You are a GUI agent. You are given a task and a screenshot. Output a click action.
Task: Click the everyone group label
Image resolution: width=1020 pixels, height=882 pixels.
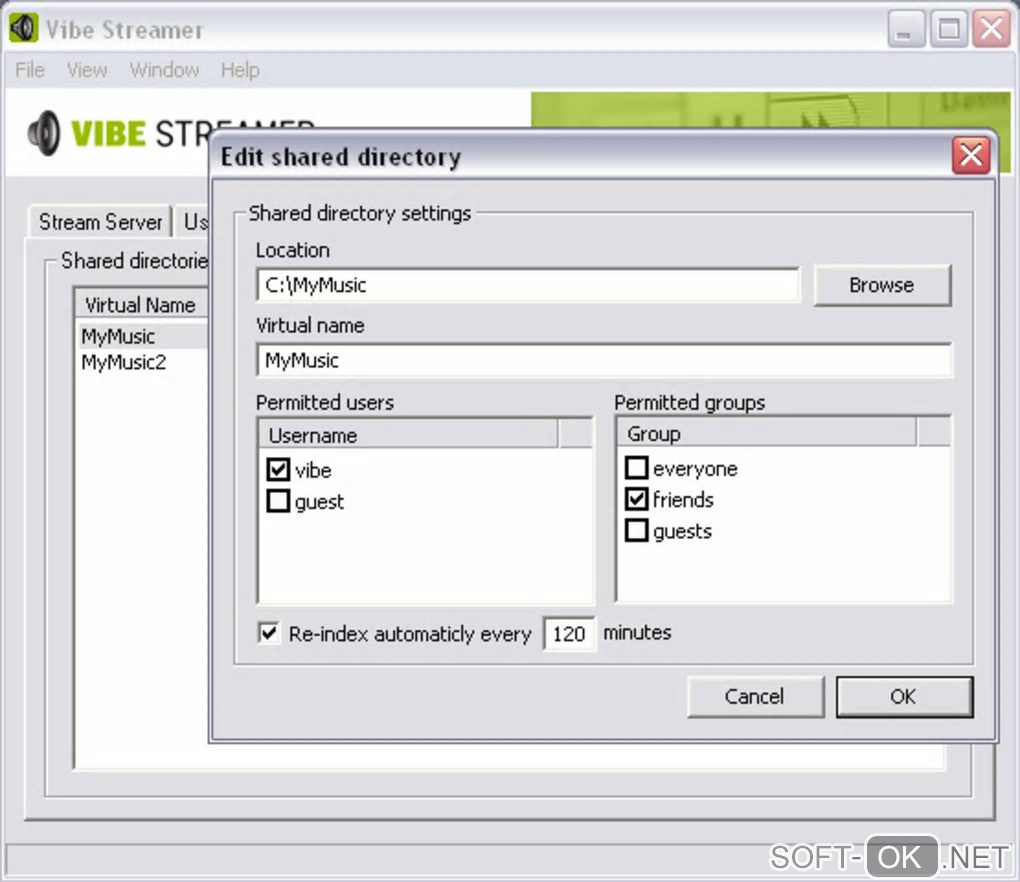(695, 468)
